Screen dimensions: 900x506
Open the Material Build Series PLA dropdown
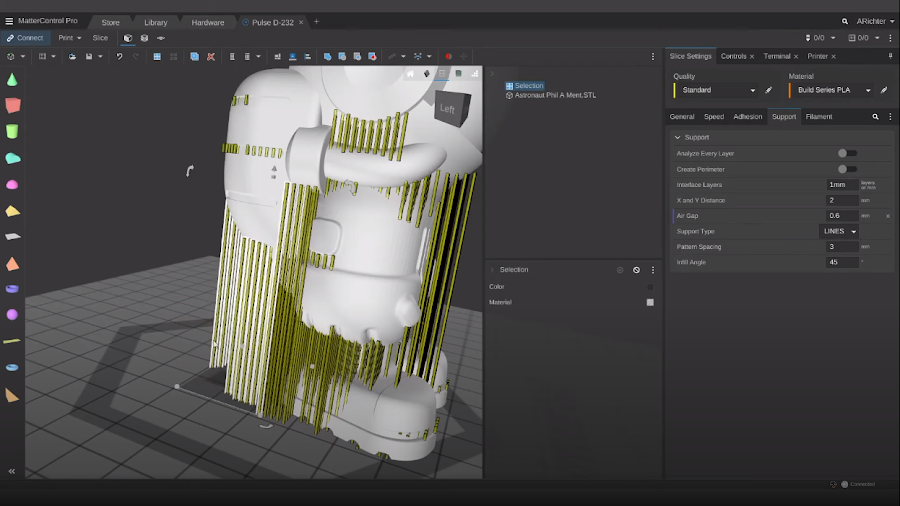point(830,90)
